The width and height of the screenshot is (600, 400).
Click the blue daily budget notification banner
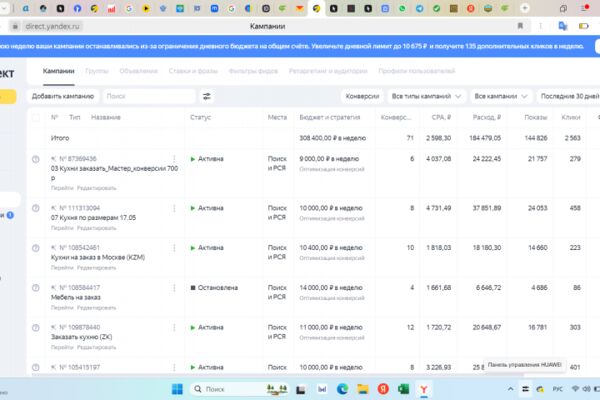(300, 46)
